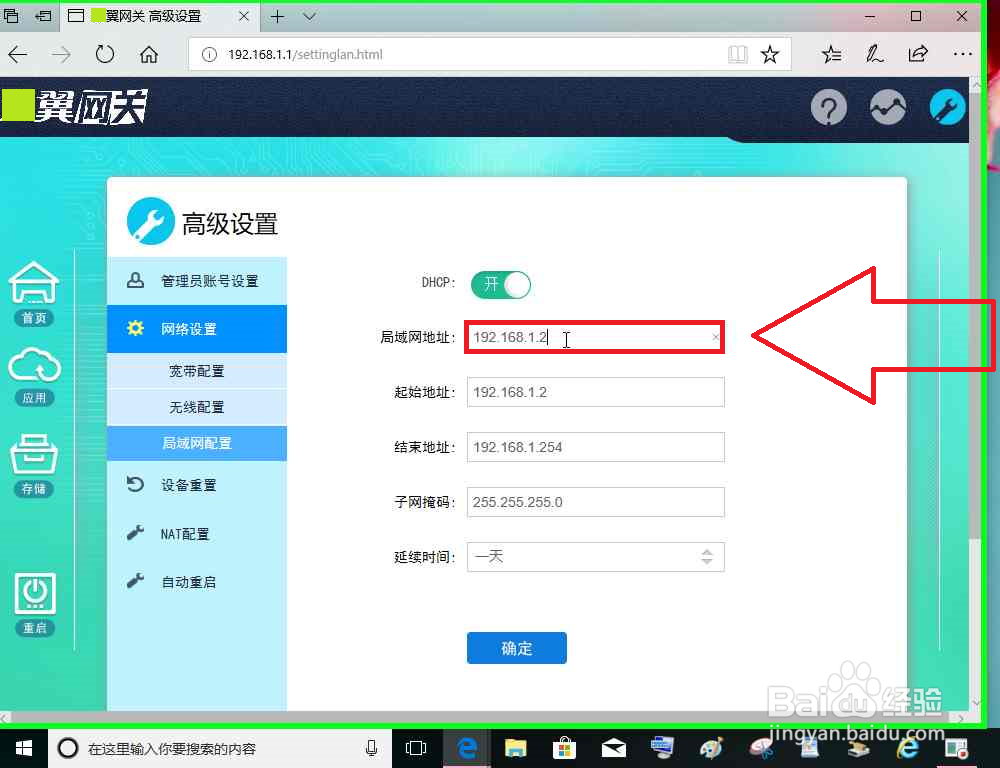Clear the 局域网地址 field with x
Viewport: 1000px width, 768px height.
pyautogui.click(x=715, y=337)
